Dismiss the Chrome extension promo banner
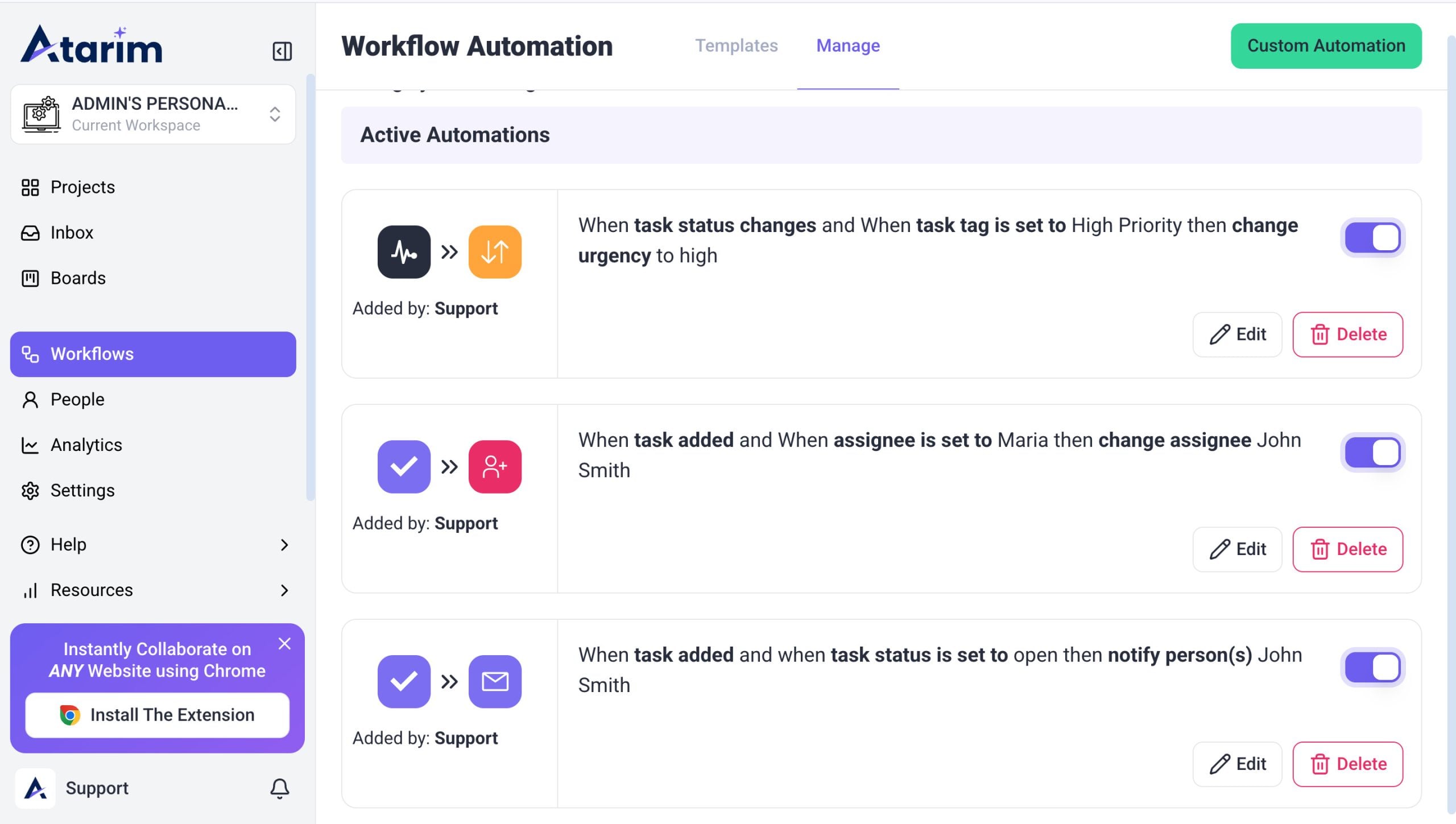 284,644
